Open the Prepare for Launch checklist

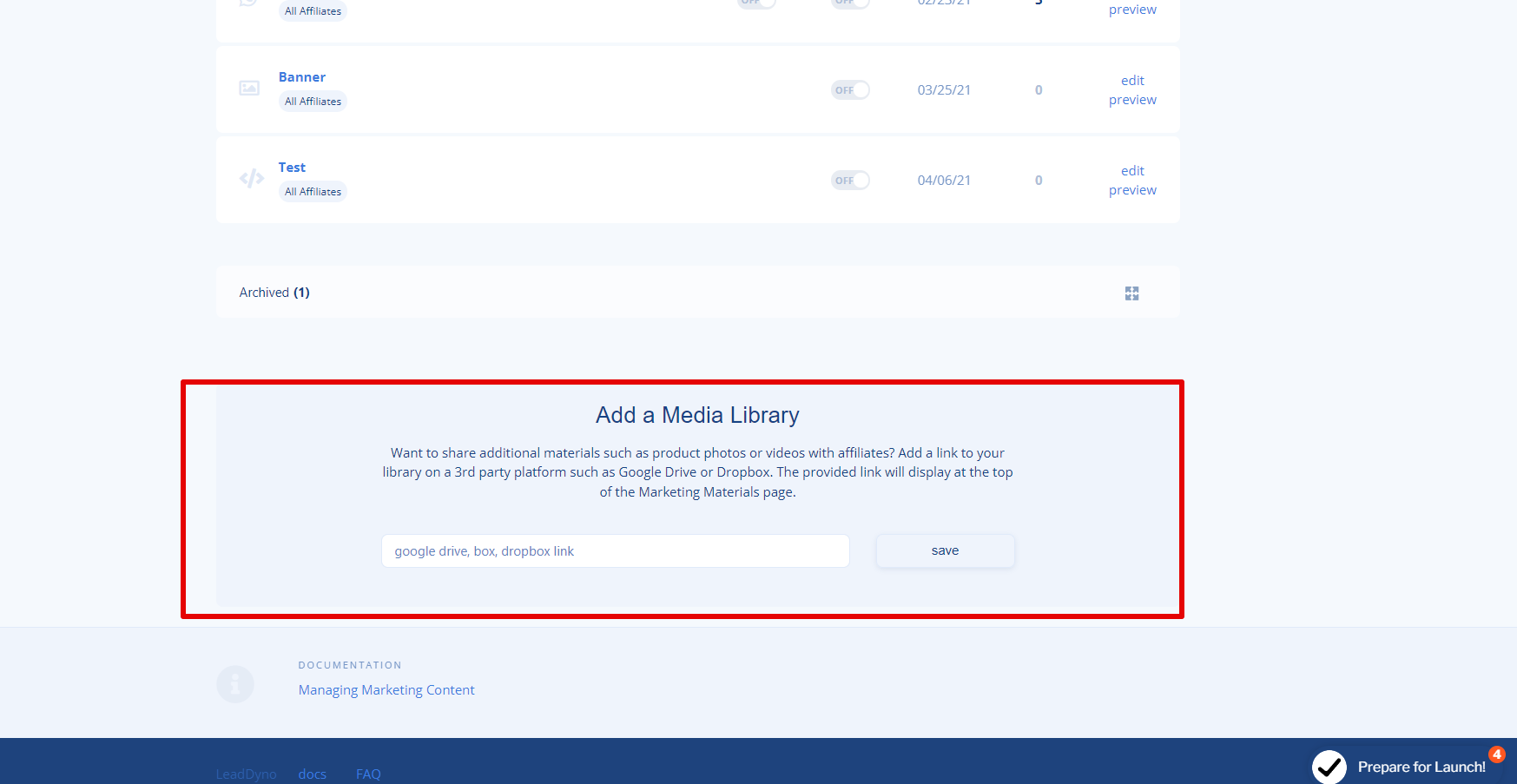[x=1421, y=768]
